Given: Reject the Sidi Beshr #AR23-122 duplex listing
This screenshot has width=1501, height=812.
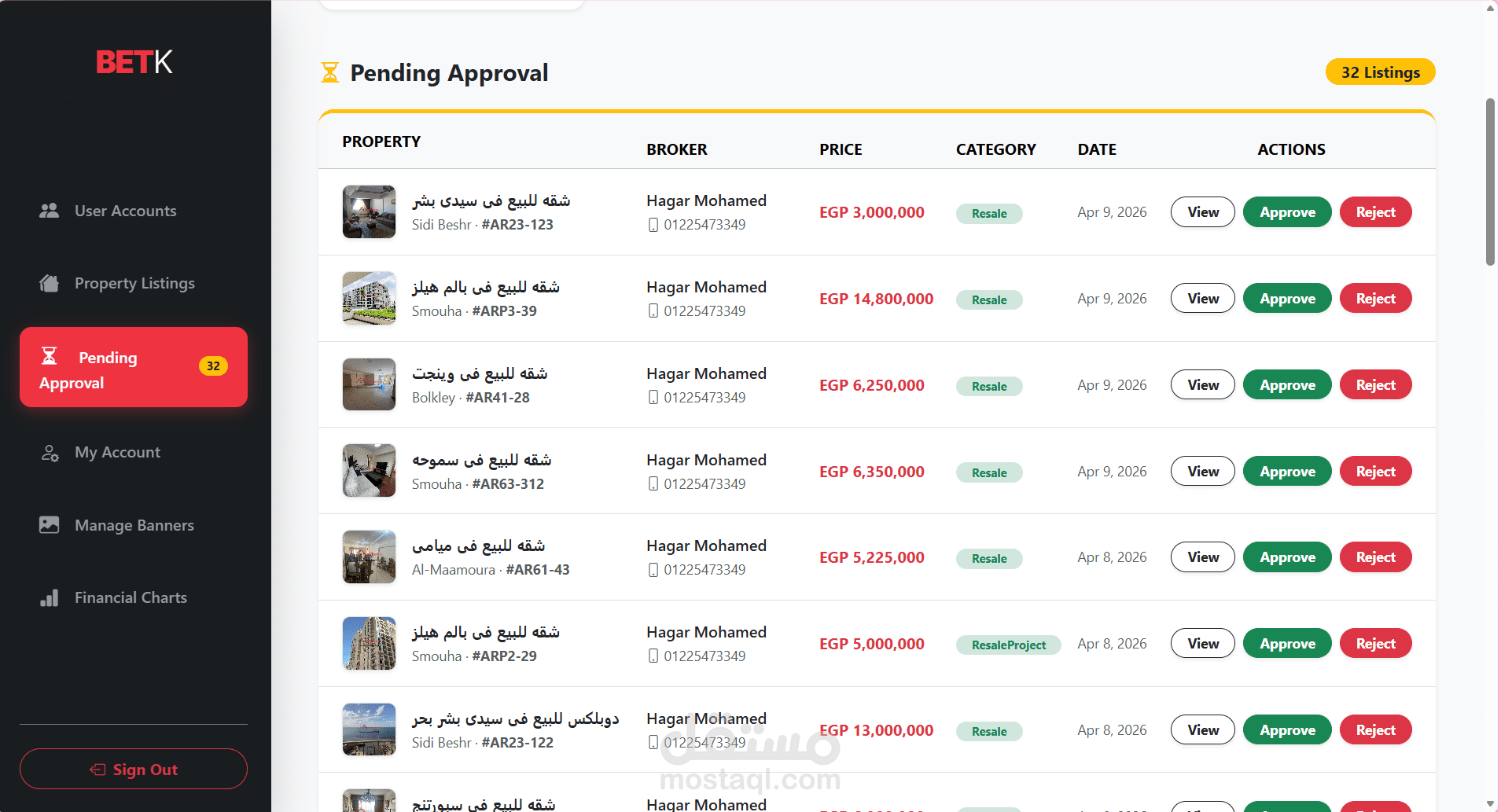Looking at the screenshot, I should coord(1375,730).
